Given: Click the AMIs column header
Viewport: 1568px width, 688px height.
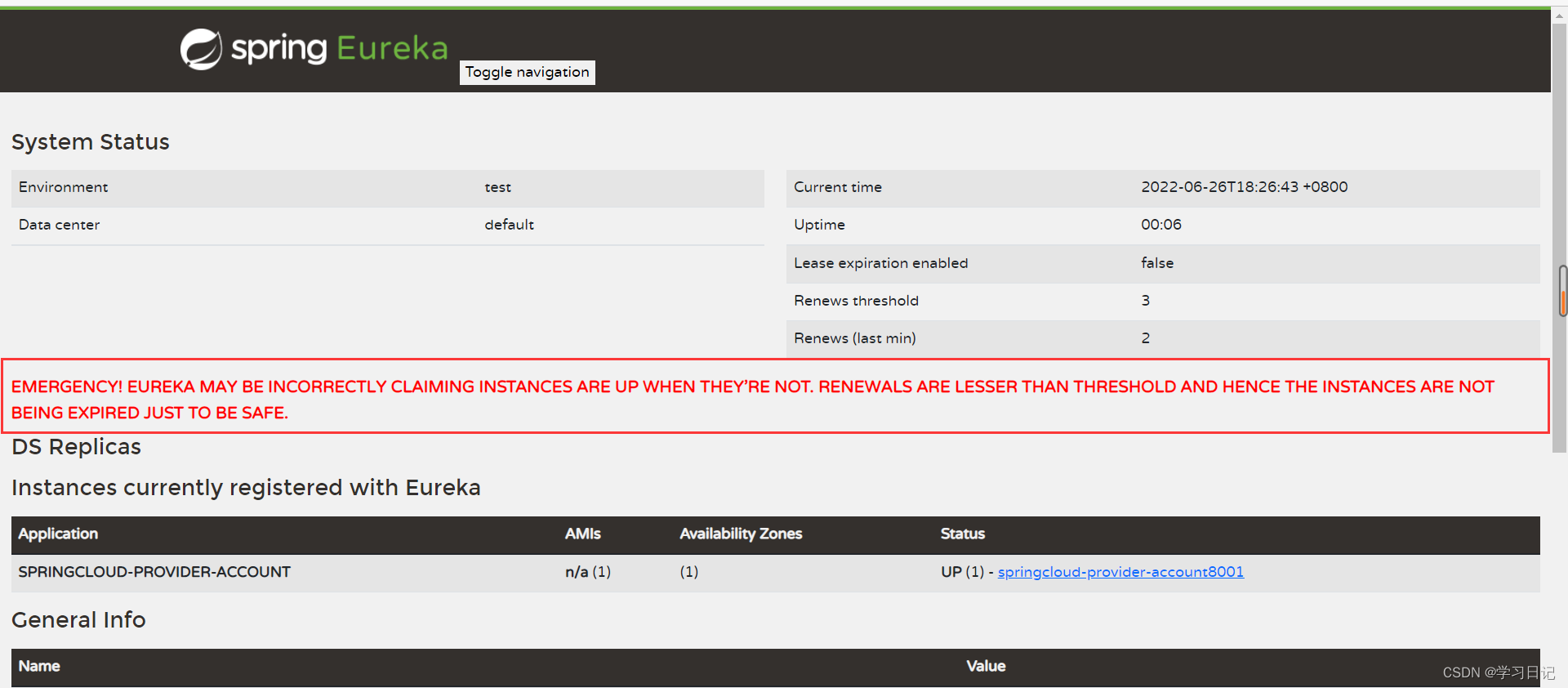Looking at the screenshot, I should [582, 534].
